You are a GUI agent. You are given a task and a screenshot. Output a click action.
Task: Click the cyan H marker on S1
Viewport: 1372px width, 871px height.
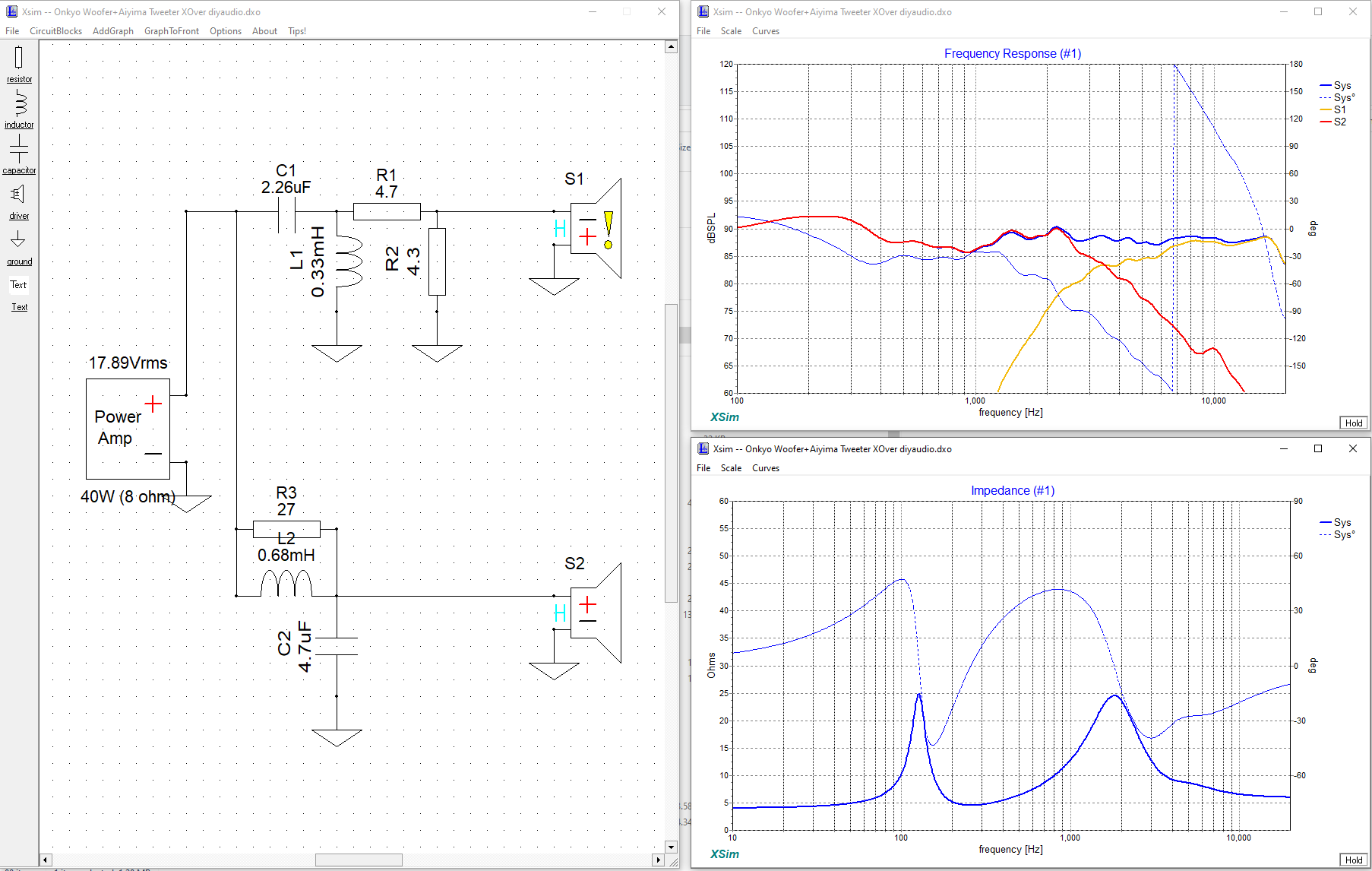[560, 228]
